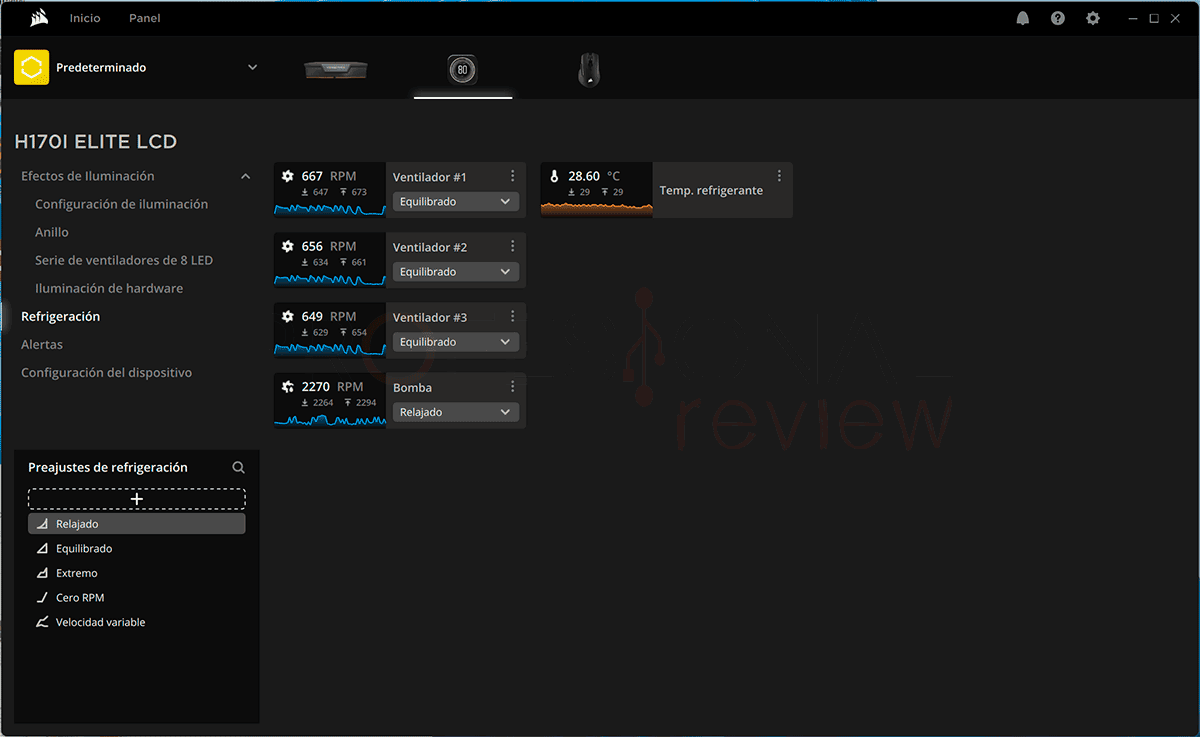Open Configuración del dispositivo

[107, 372]
